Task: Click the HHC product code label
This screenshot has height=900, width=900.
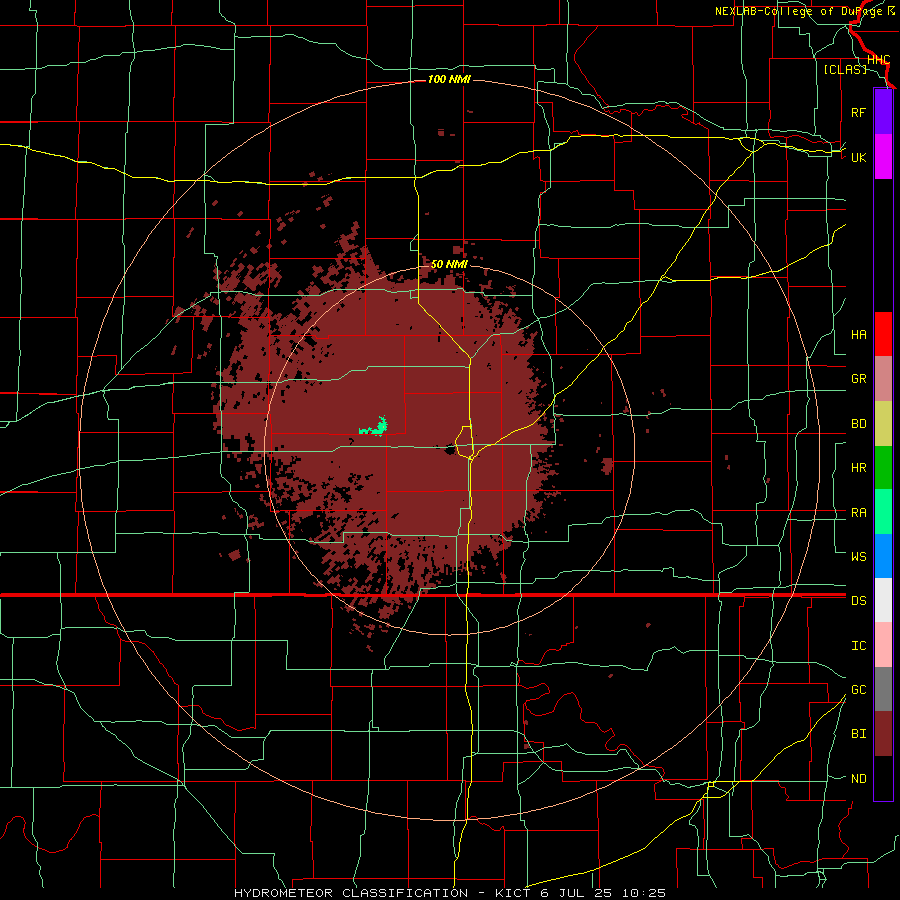Action: 879,60
